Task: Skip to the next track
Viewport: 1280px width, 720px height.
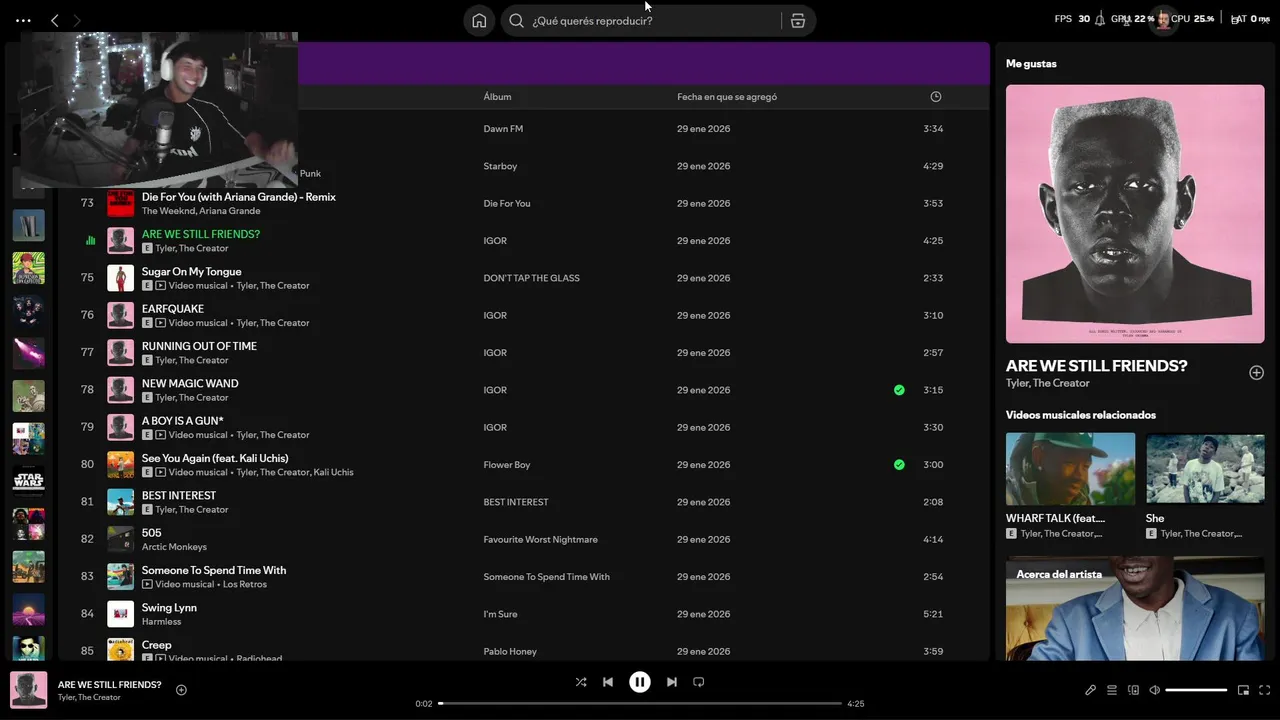Action: pyautogui.click(x=672, y=682)
